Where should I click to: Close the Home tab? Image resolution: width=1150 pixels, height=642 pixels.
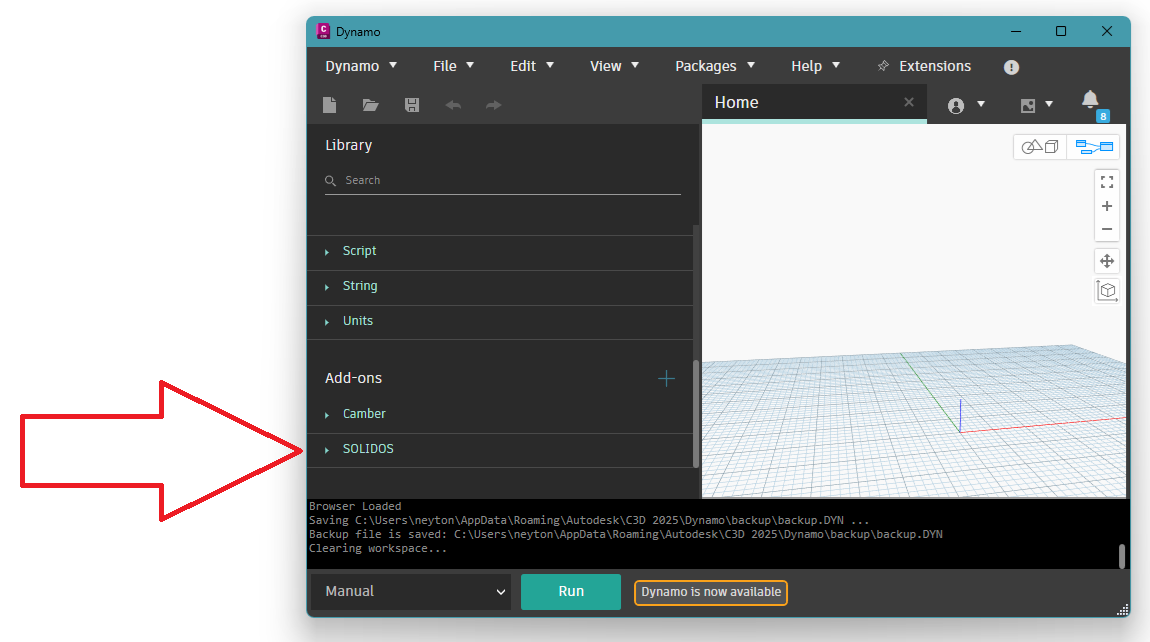point(909,102)
